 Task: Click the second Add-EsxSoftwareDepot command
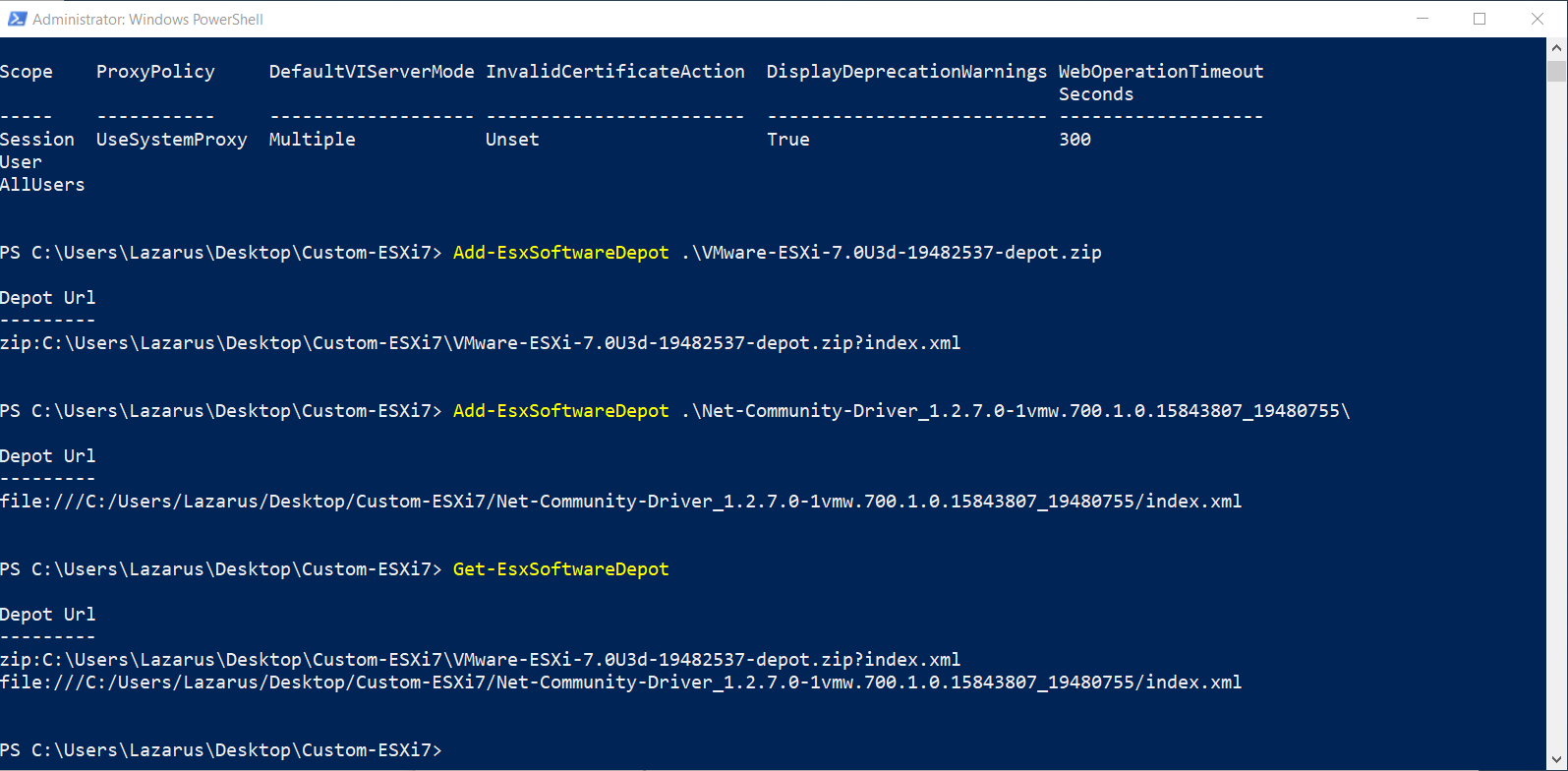click(x=560, y=411)
